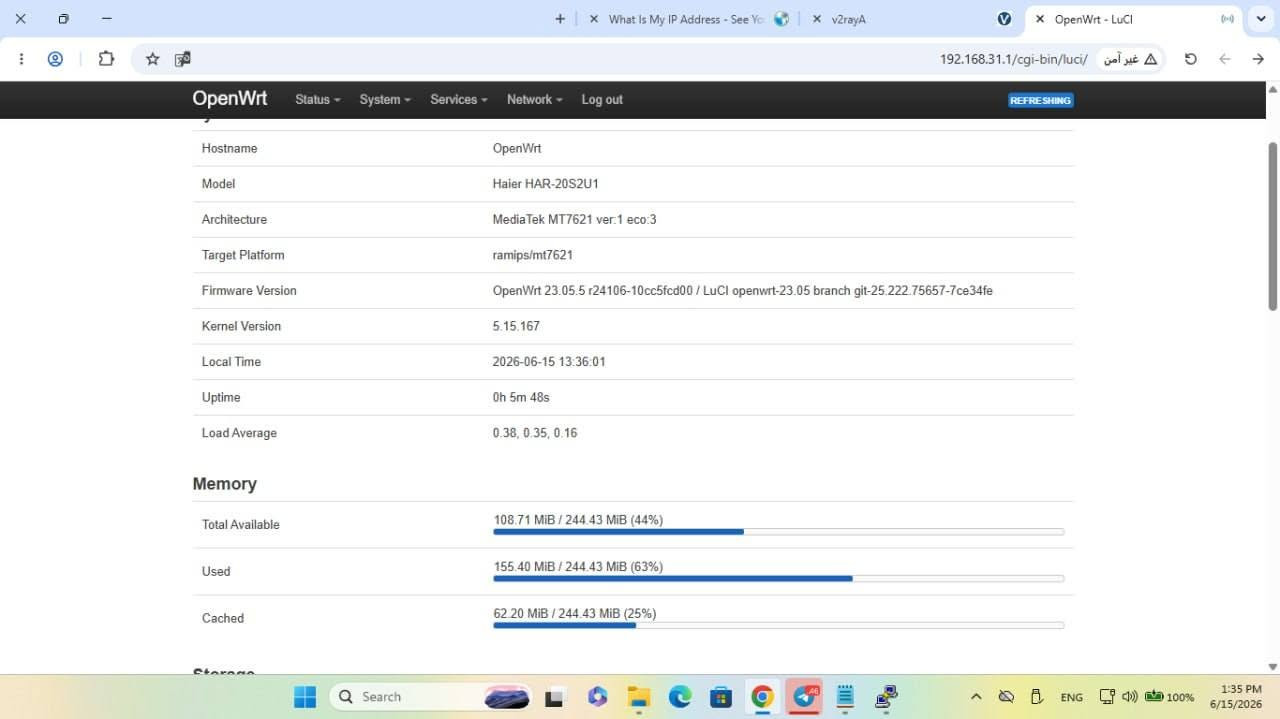Switch to the What Is My IP Address tab

click(690, 19)
